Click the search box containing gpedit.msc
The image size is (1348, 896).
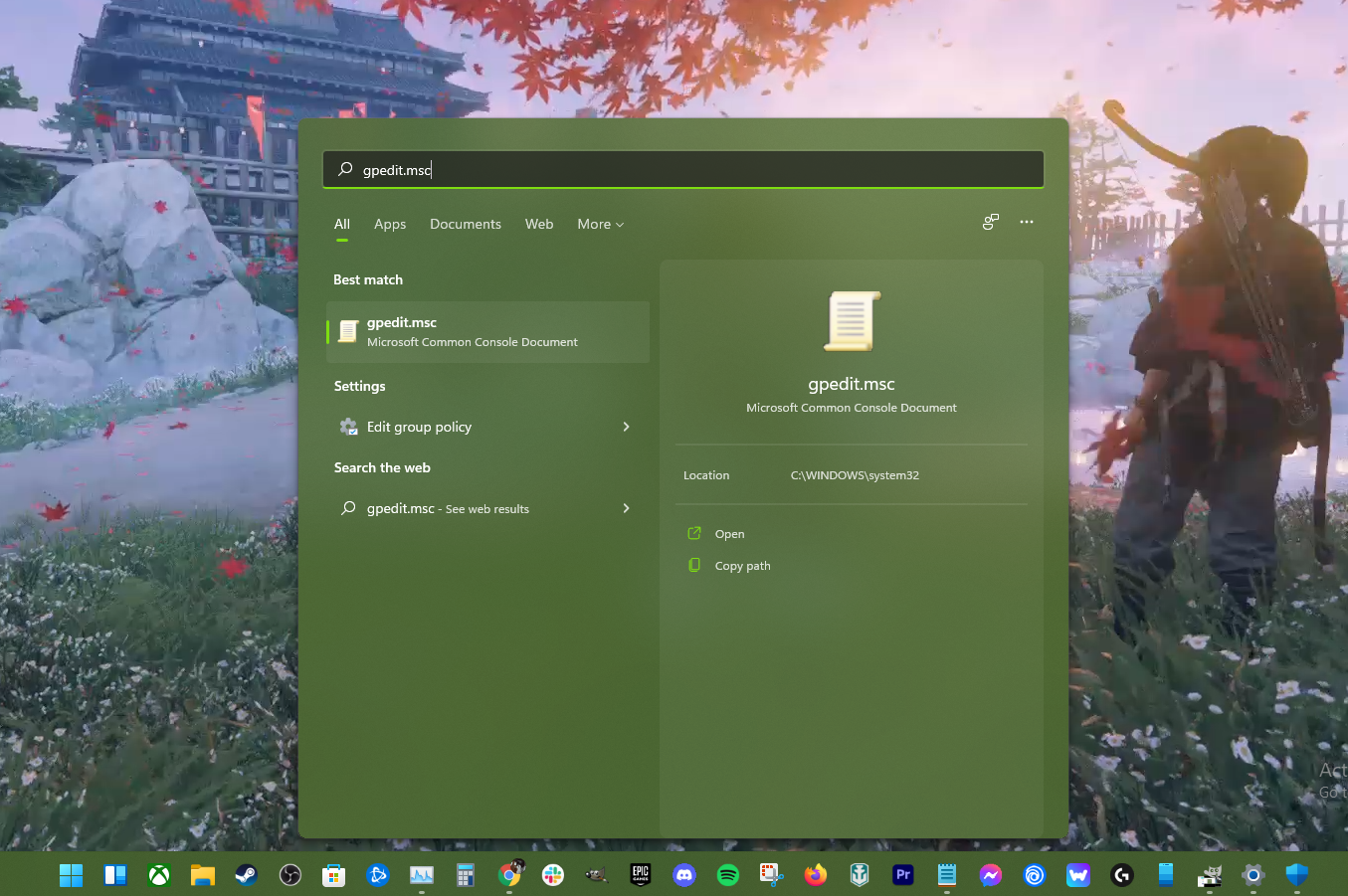pyautogui.click(x=683, y=169)
